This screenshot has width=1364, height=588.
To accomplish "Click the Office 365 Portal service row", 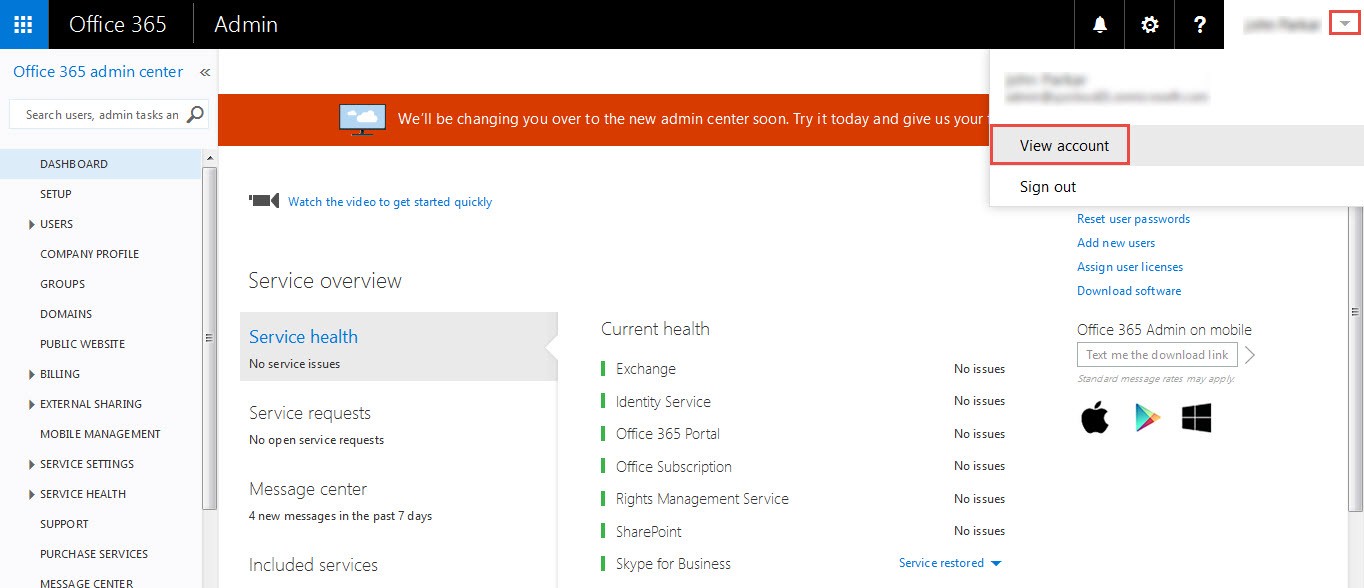I will [803, 434].
